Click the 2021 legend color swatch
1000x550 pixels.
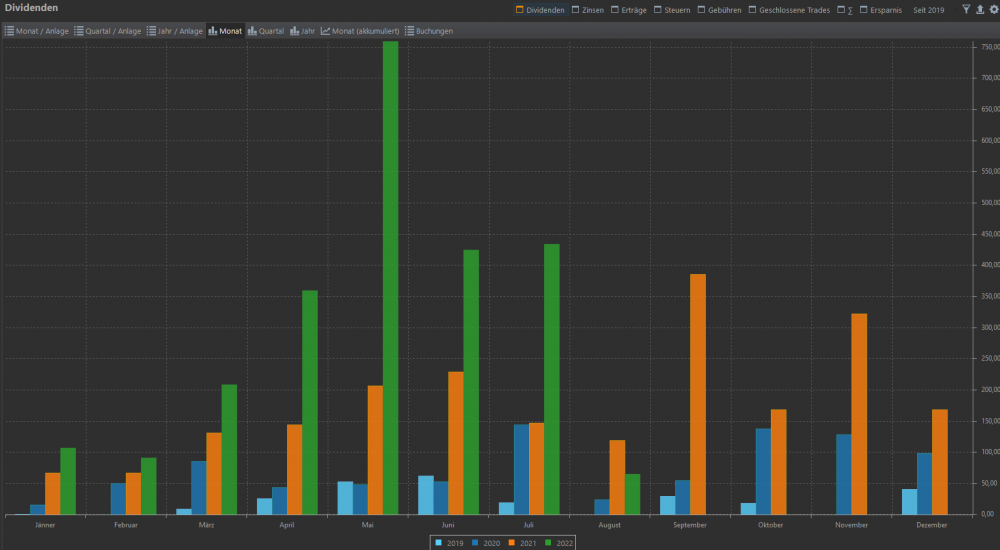(x=511, y=543)
